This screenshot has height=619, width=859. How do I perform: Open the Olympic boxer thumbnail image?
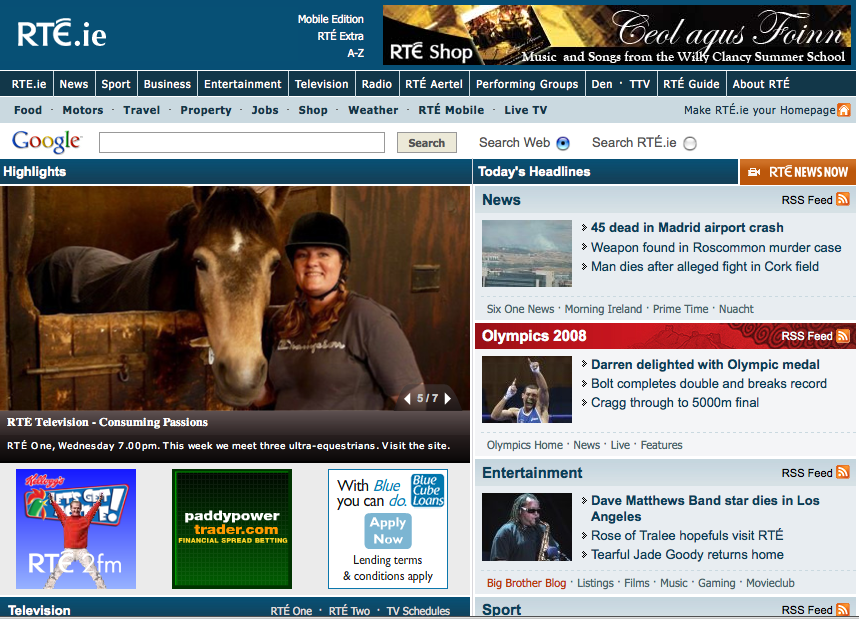point(527,390)
